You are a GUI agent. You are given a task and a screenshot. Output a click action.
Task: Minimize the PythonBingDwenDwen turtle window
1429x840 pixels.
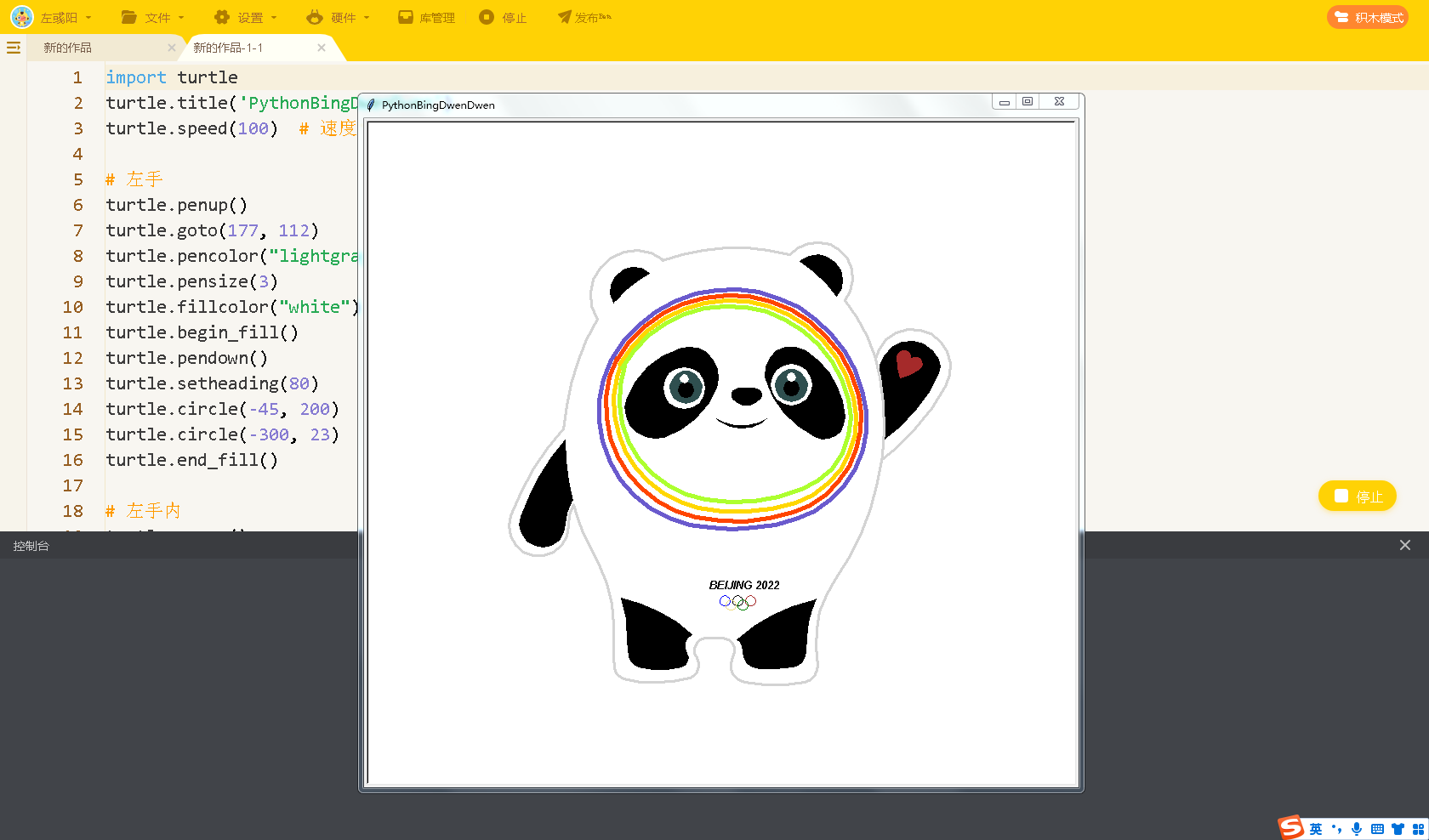(1005, 102)
